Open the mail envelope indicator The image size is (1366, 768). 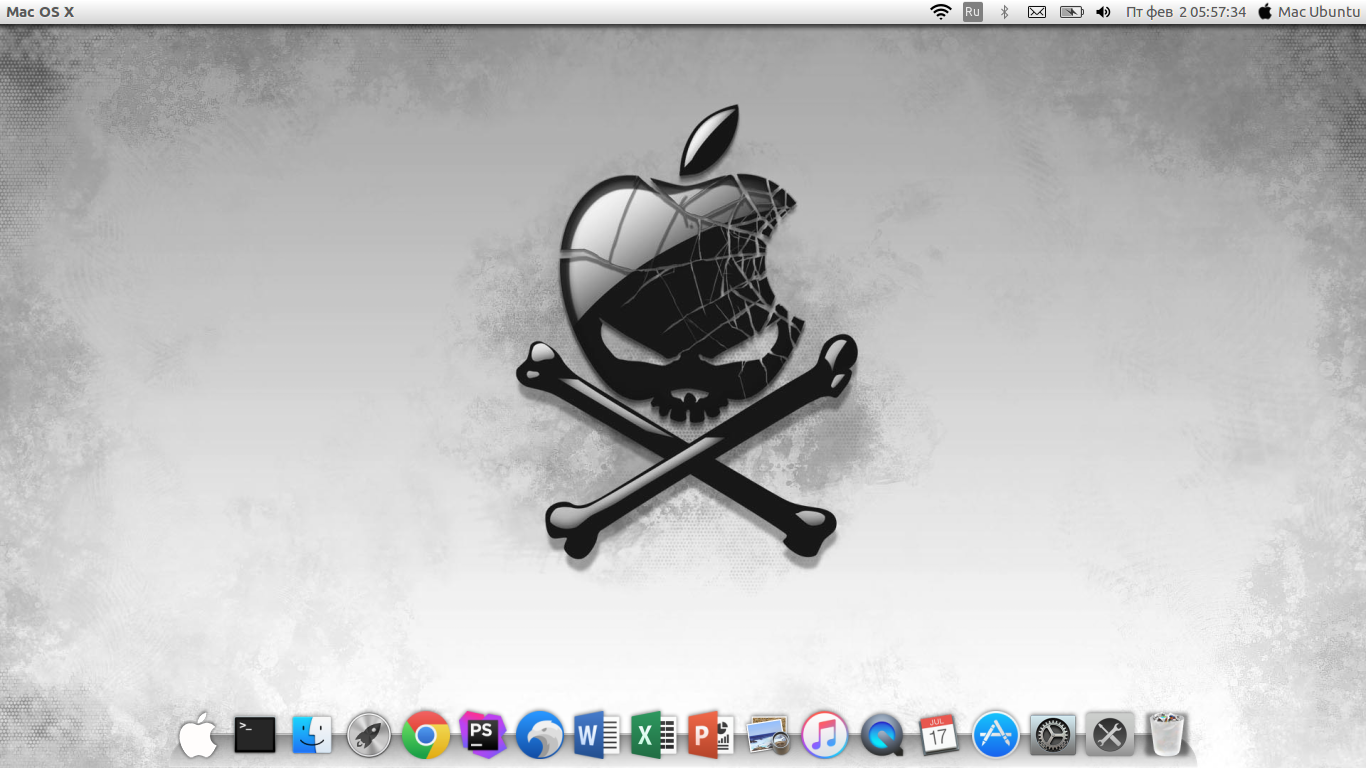[1037, 12]
